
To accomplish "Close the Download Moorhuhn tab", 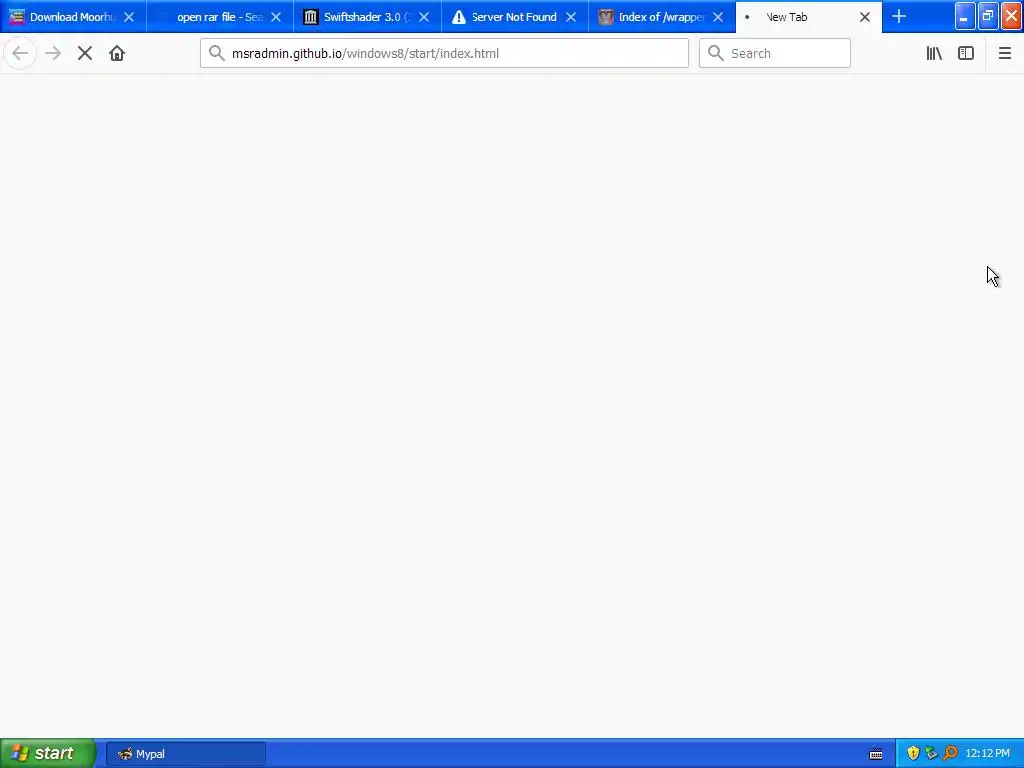I will [129, 17].
